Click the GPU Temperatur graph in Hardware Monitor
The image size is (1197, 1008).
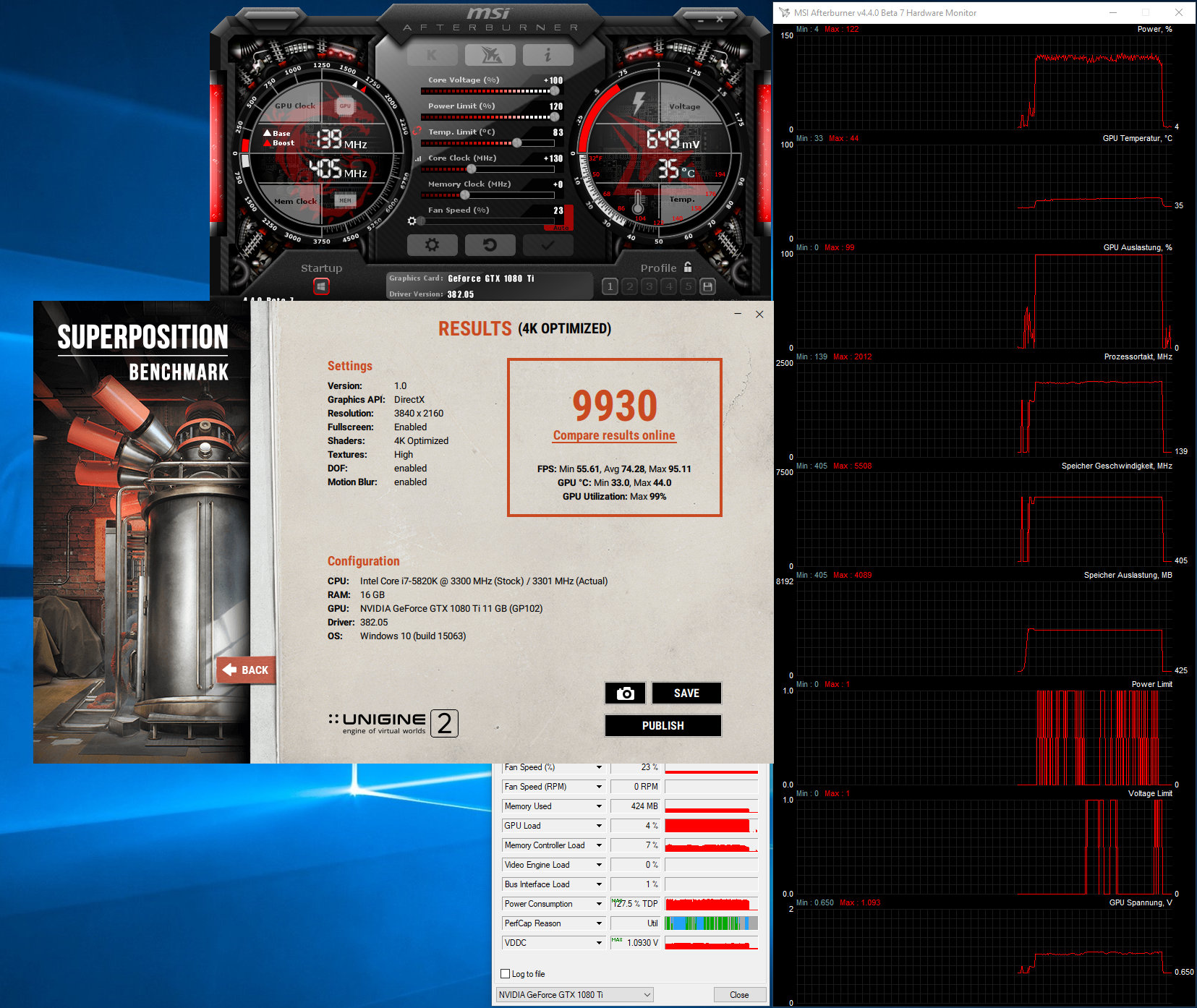click(984, 192)
